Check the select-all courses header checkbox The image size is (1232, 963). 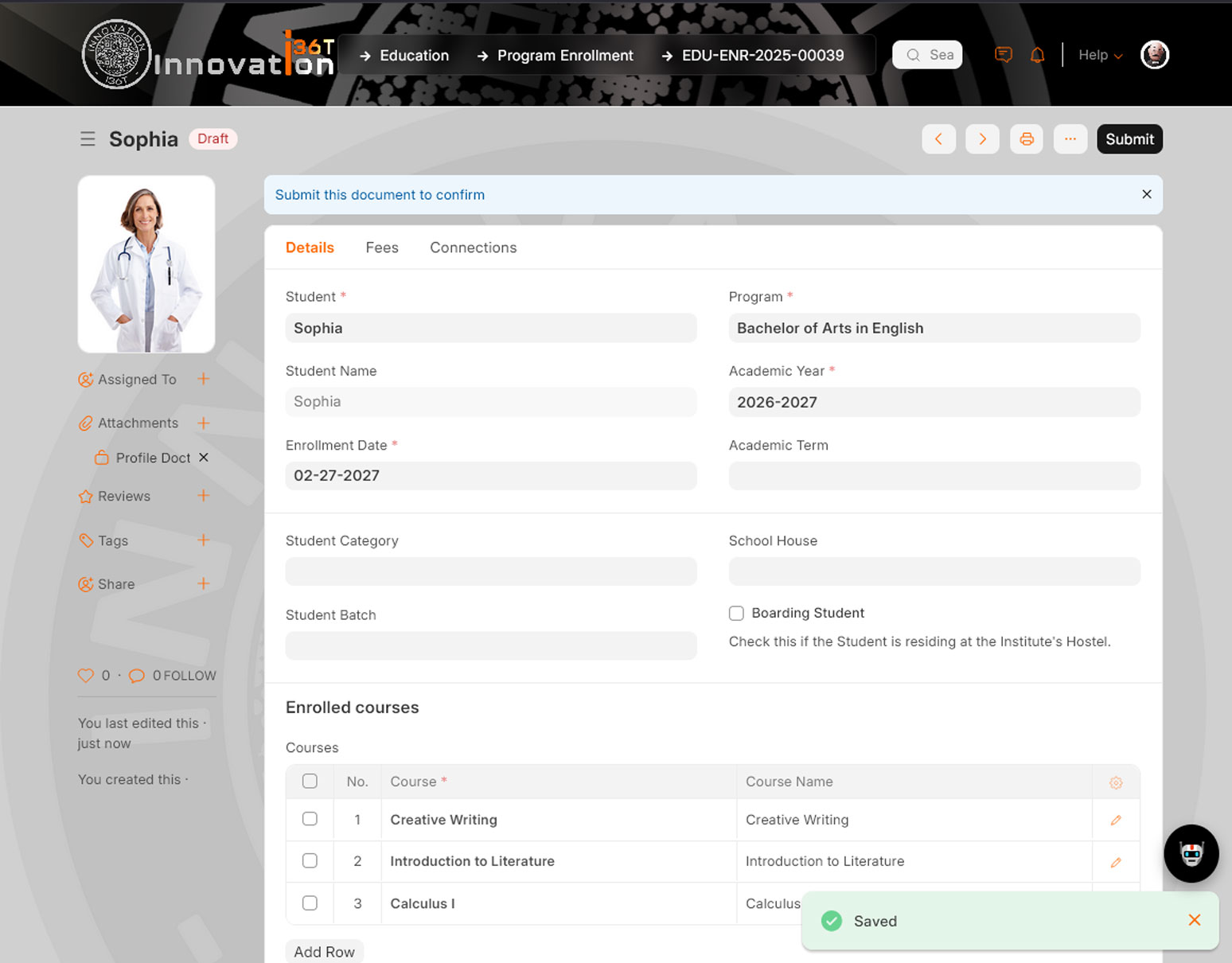(x=310, y=782)
